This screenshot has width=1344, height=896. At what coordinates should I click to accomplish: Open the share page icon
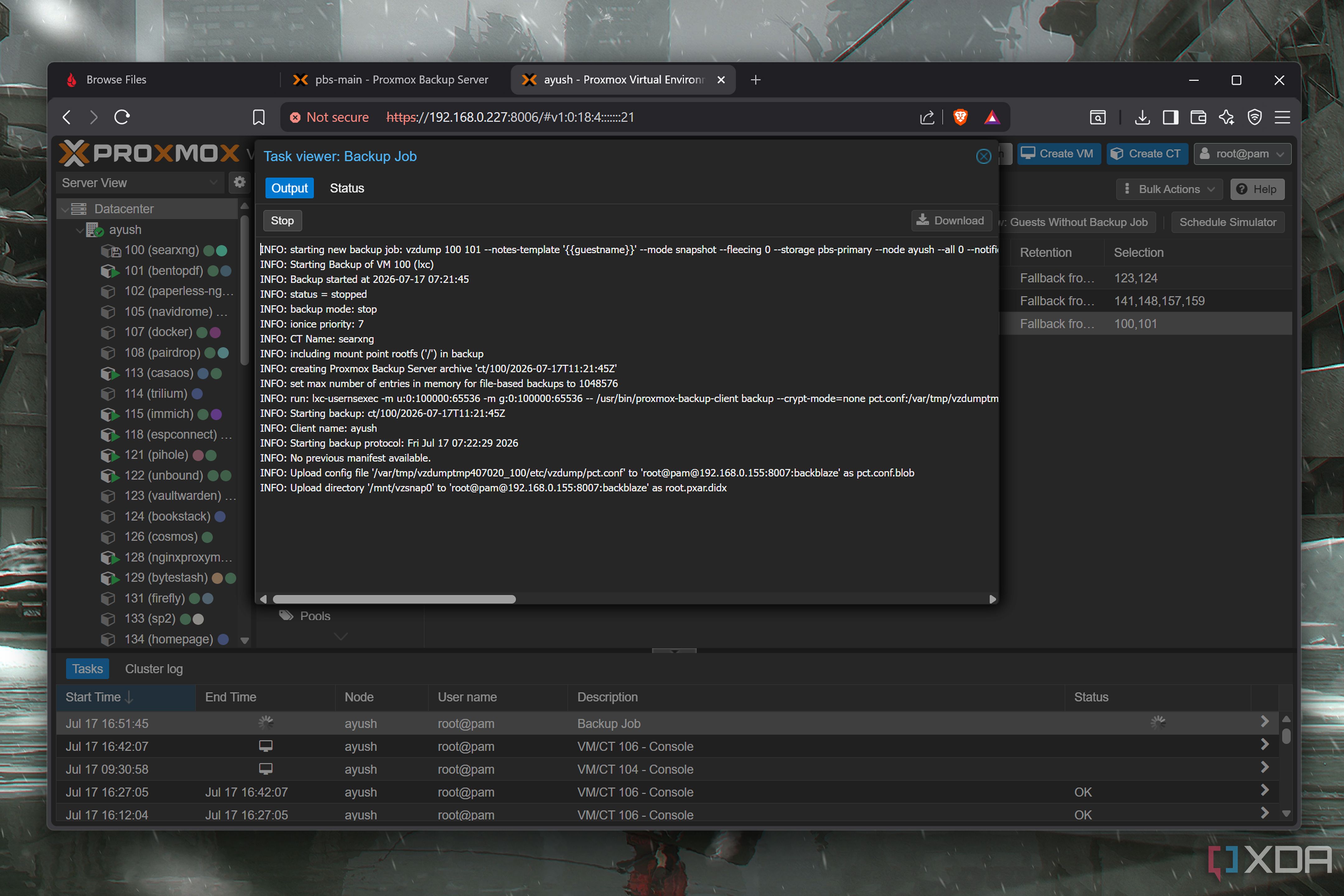click(927, 118)
